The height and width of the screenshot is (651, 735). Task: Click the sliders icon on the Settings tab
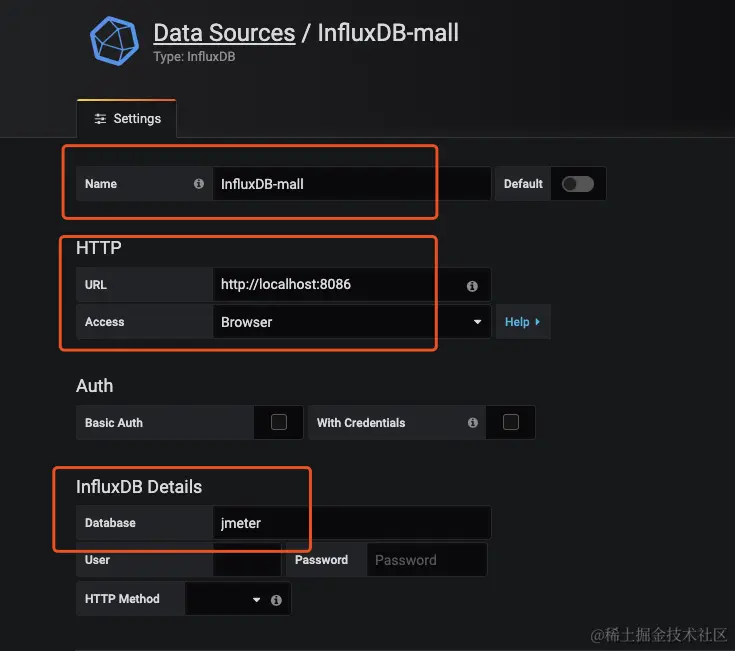[x=100, y=119]
